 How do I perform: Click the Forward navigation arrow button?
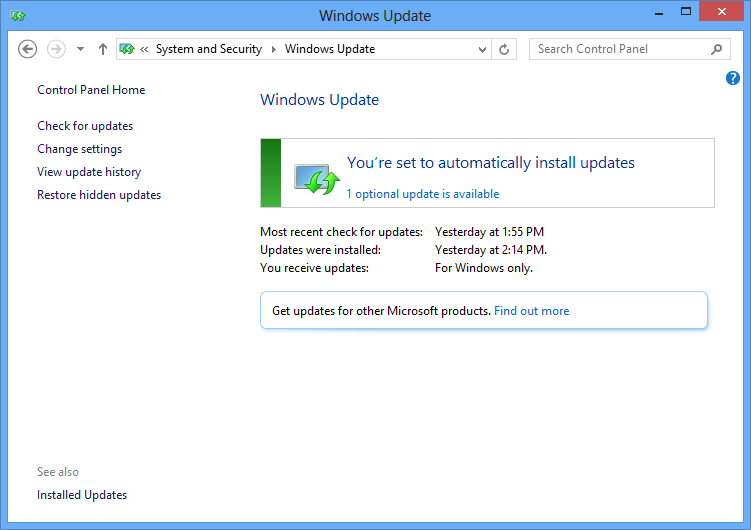56,49
